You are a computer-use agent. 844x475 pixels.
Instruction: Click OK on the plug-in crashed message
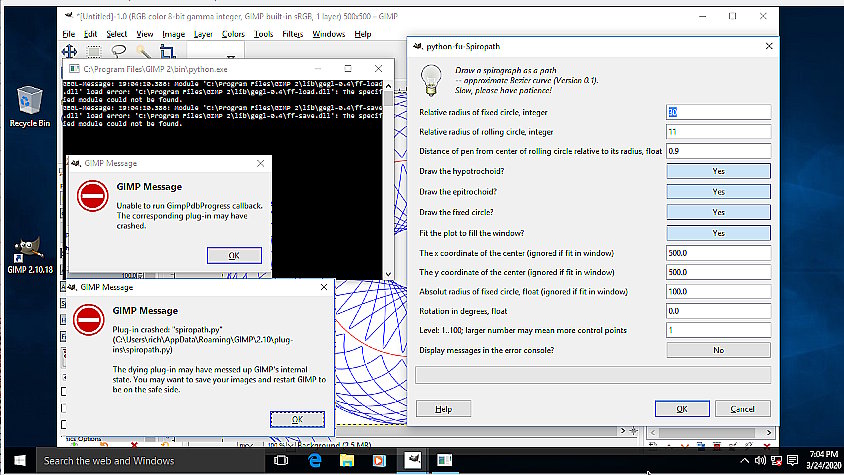click(297, 420)
